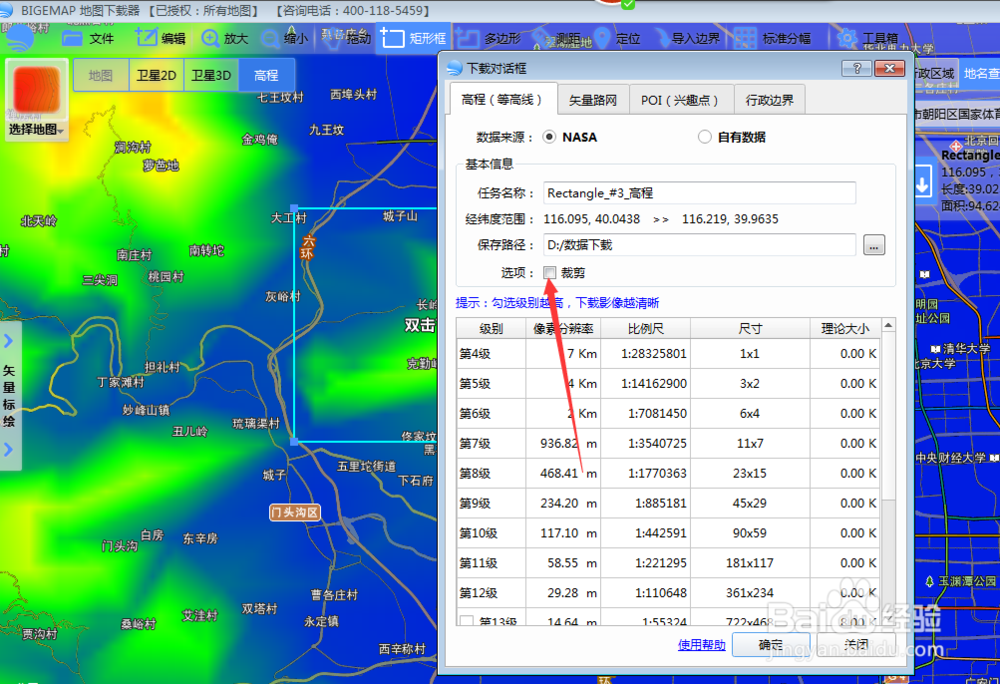Switch to 高程 elevation view
The width and height of the screenshot is (1000, 684).
(267, 75)
